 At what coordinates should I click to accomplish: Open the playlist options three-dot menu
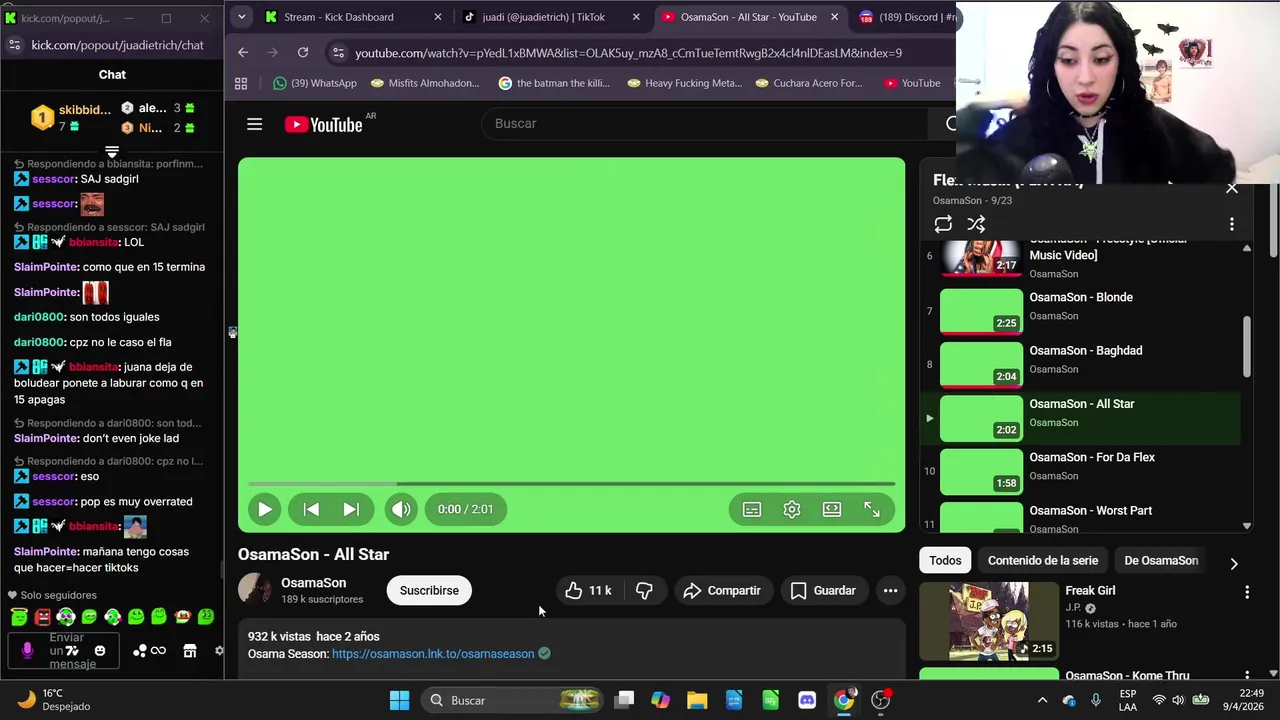[1232, 225]
